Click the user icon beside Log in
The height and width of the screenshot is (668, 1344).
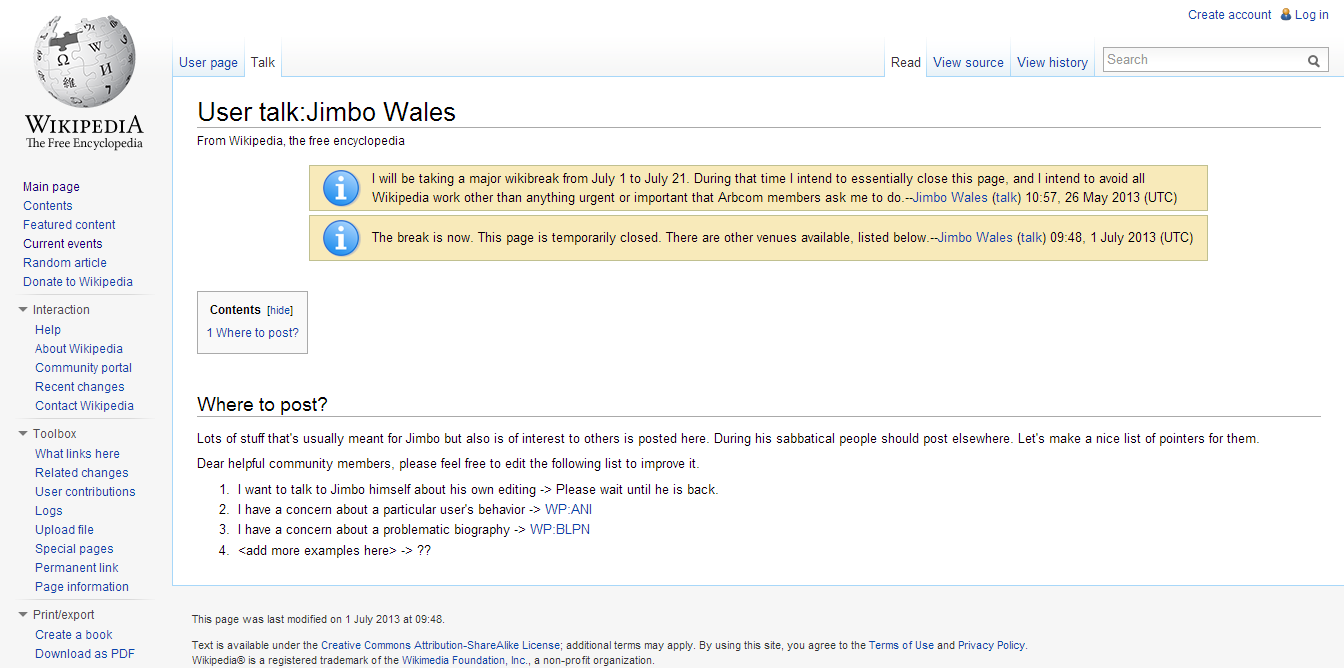pos(1286,15)
